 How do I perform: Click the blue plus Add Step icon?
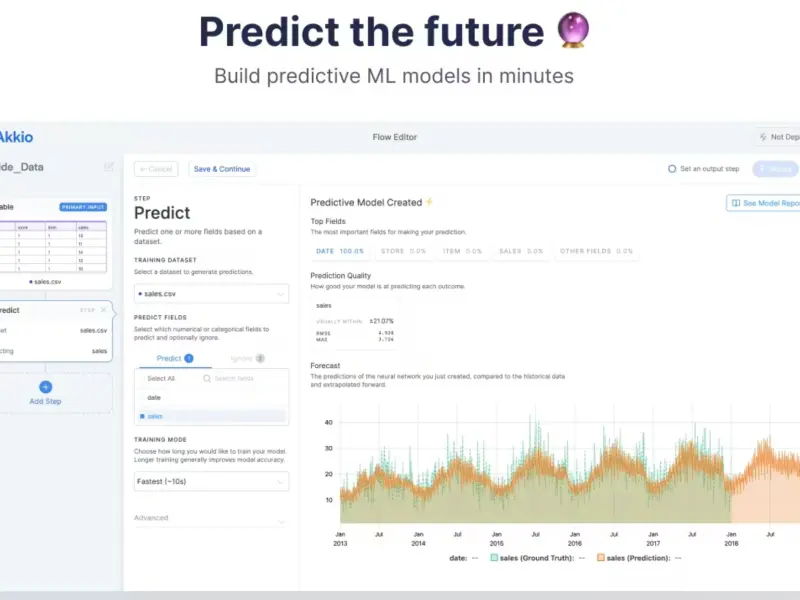pyautogui.click(x=45, y=387)
